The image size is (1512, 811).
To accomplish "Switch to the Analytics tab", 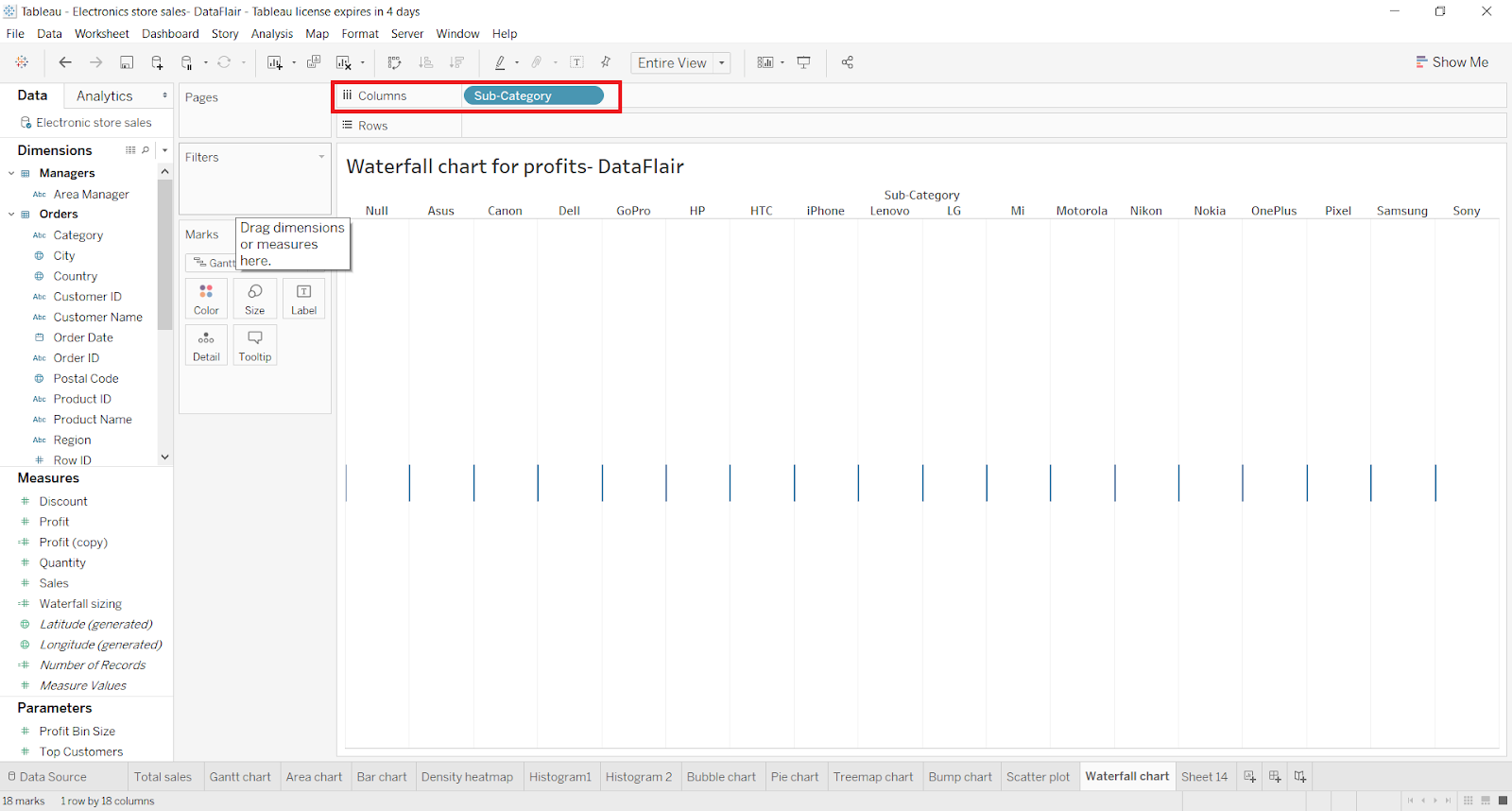I will click(105, 95).
